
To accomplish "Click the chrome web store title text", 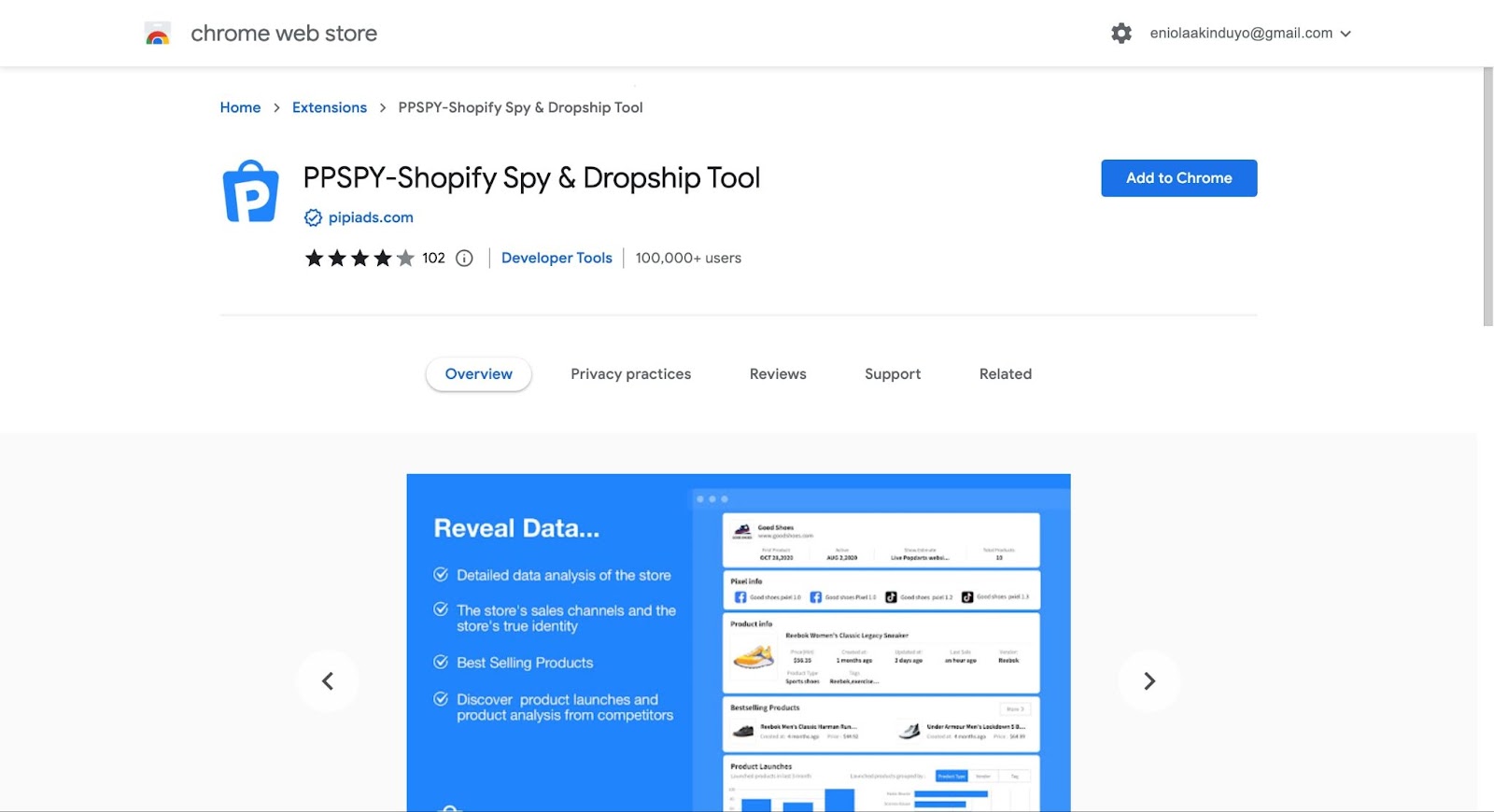I will tap(284, 34).
